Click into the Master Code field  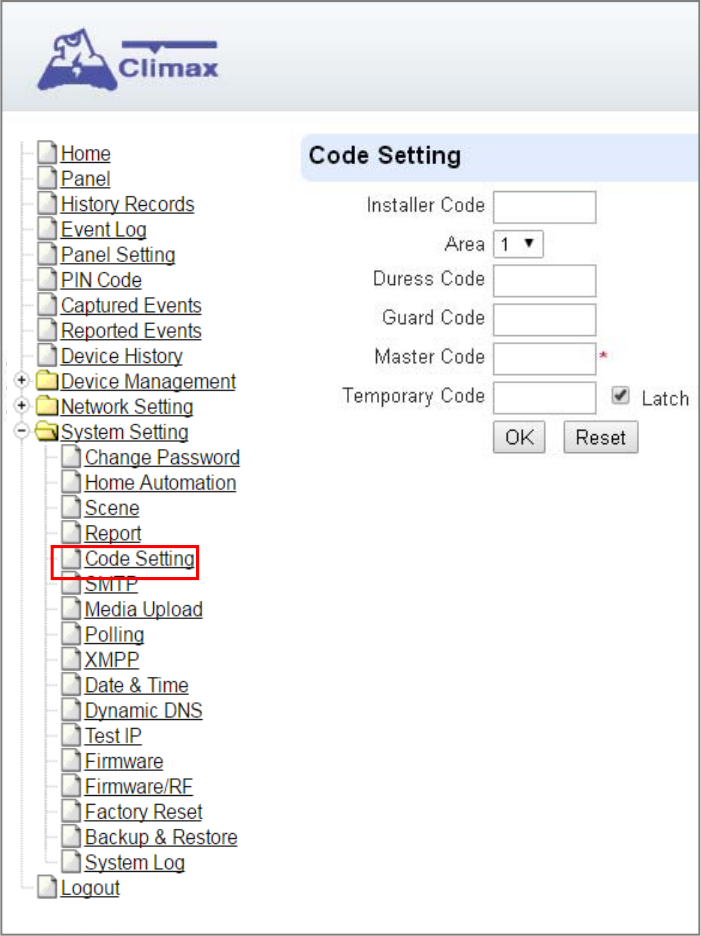(545, 359)
